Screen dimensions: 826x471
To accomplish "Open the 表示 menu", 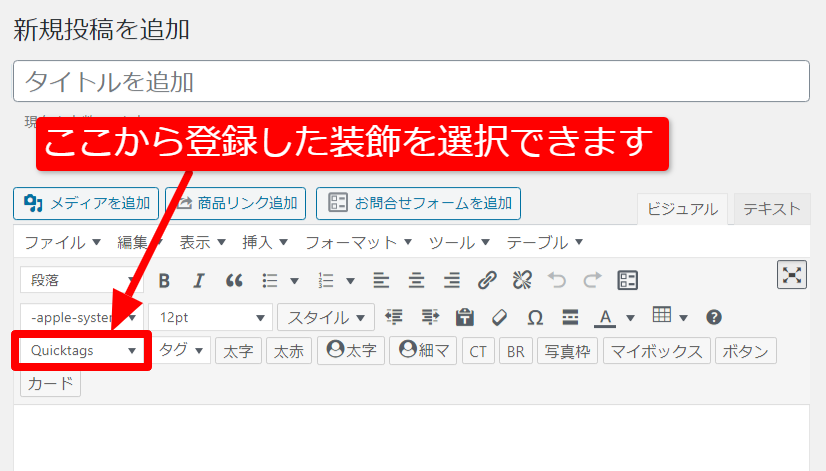I will (x=202, y=242).
